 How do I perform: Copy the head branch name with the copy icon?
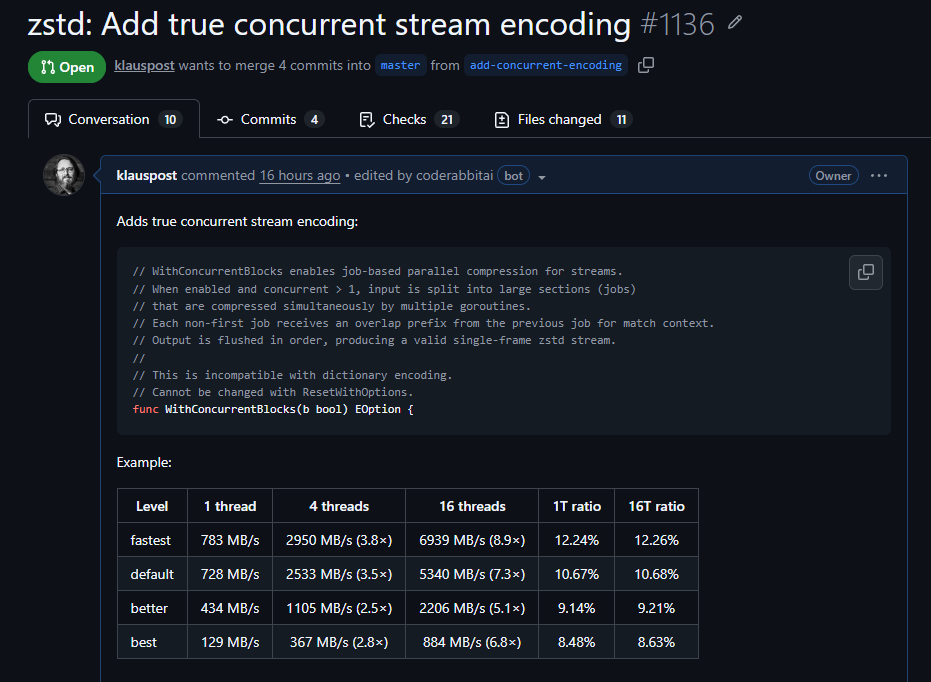tap(646, 65)
